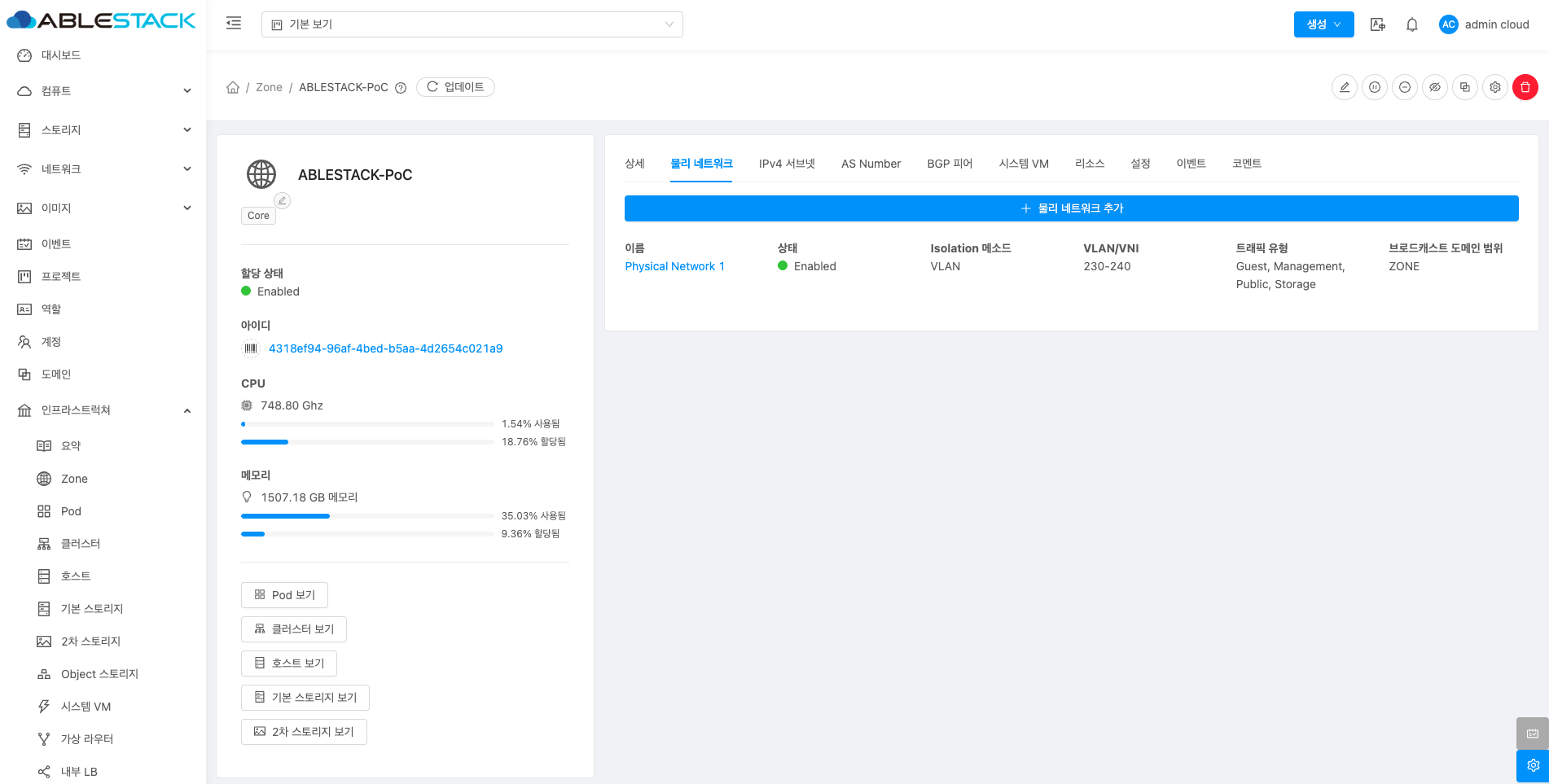Expand the 컴퓨트 sidebar menu
Viewport: 1549px width, 784px height.
tap(103, 91)
